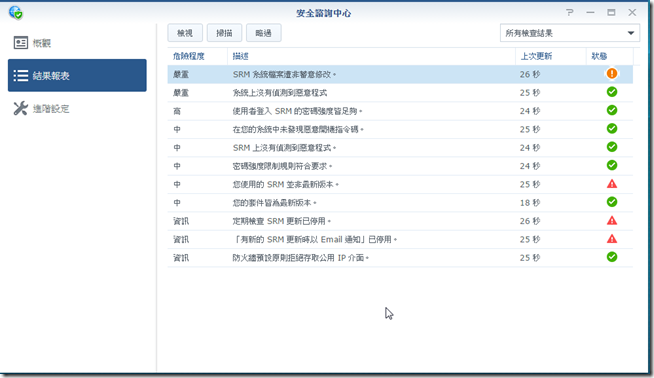
Task: Select the 結果報表 results tab
Action: coord(77,75)
